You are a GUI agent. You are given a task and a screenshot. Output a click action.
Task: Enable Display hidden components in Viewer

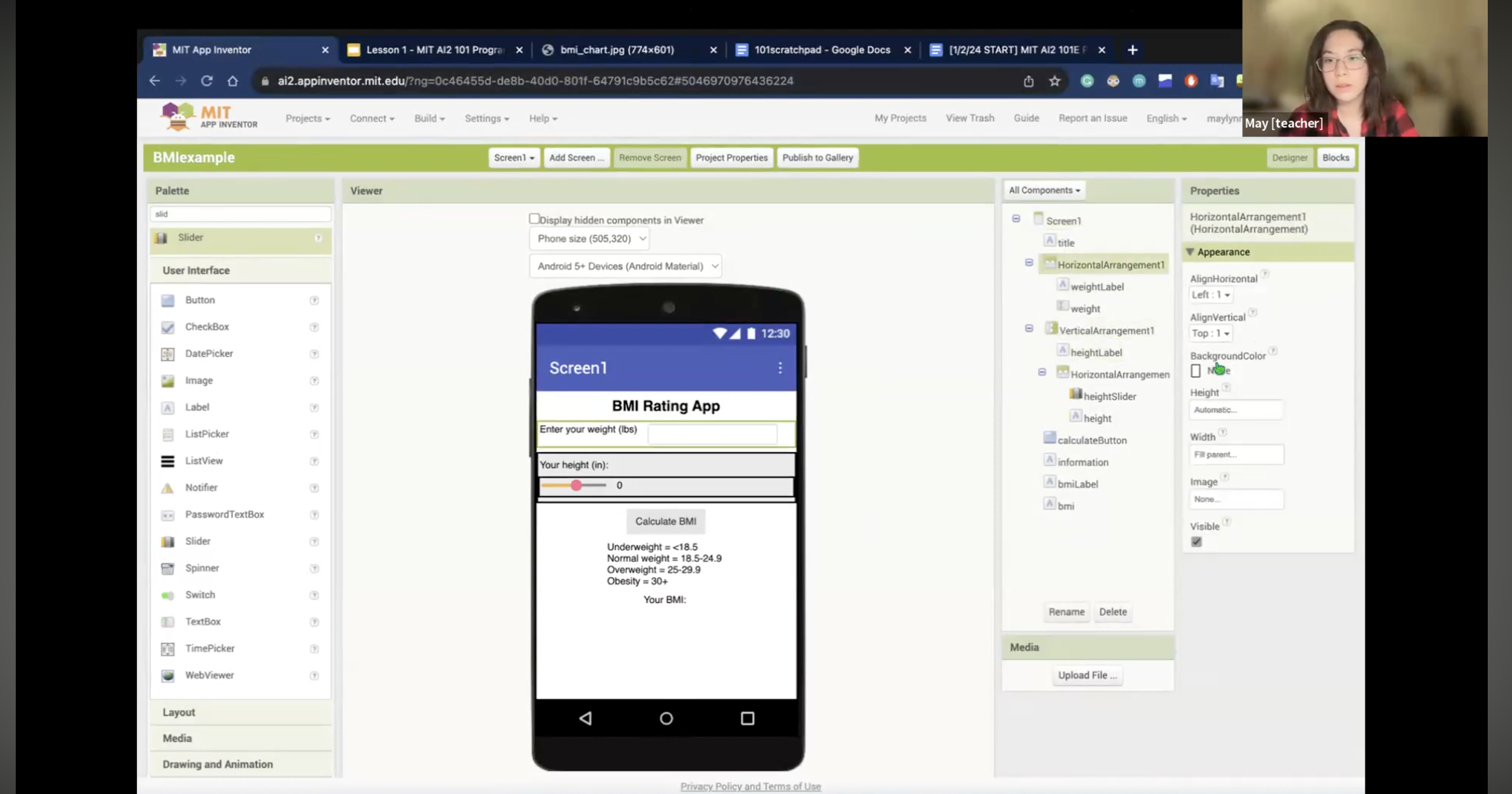click(x=534, y=219)
